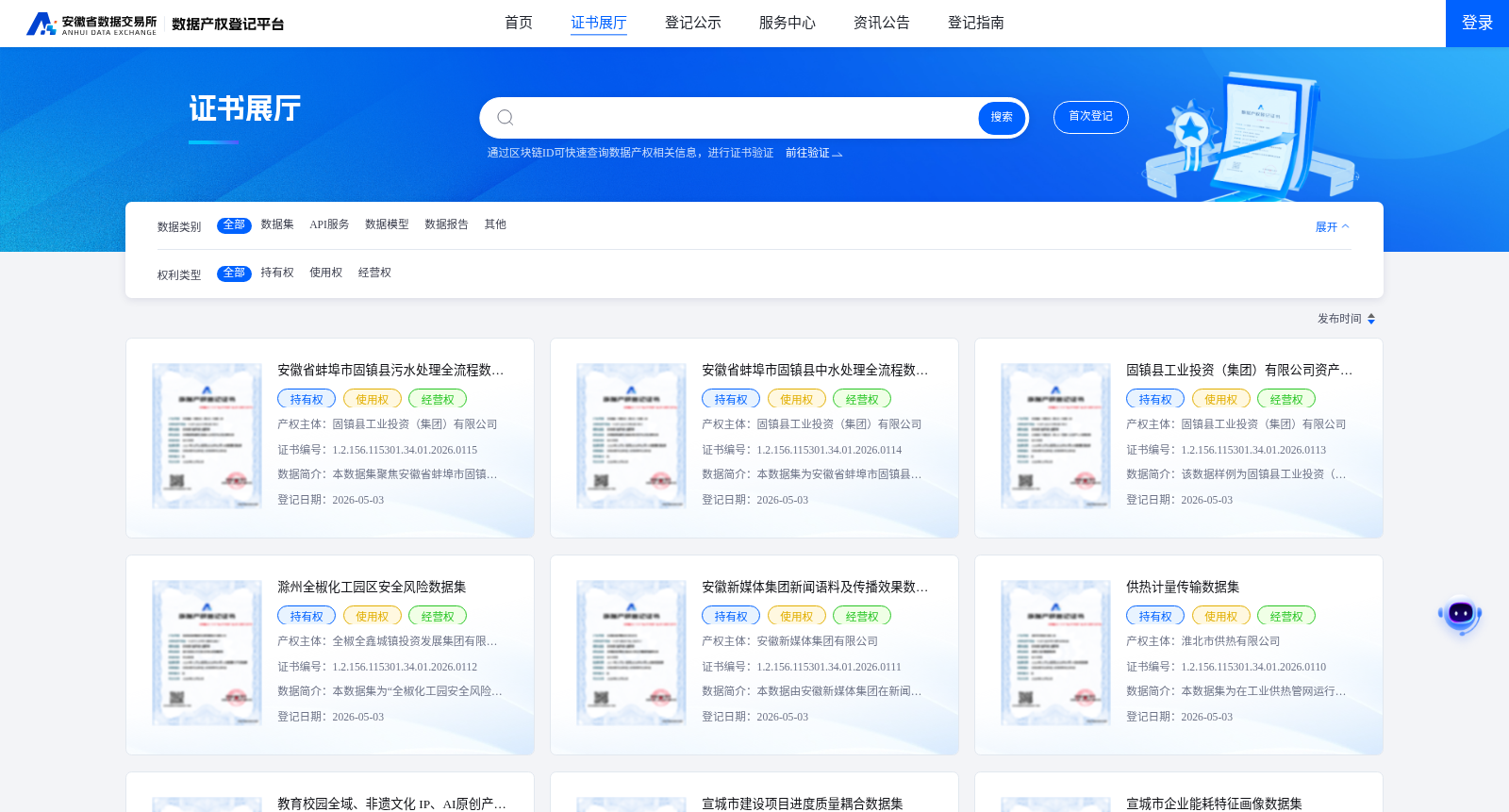Click the 搜索 button
The width and height of the screenshot is (1509, 812).
click(x=1002, y=117)
